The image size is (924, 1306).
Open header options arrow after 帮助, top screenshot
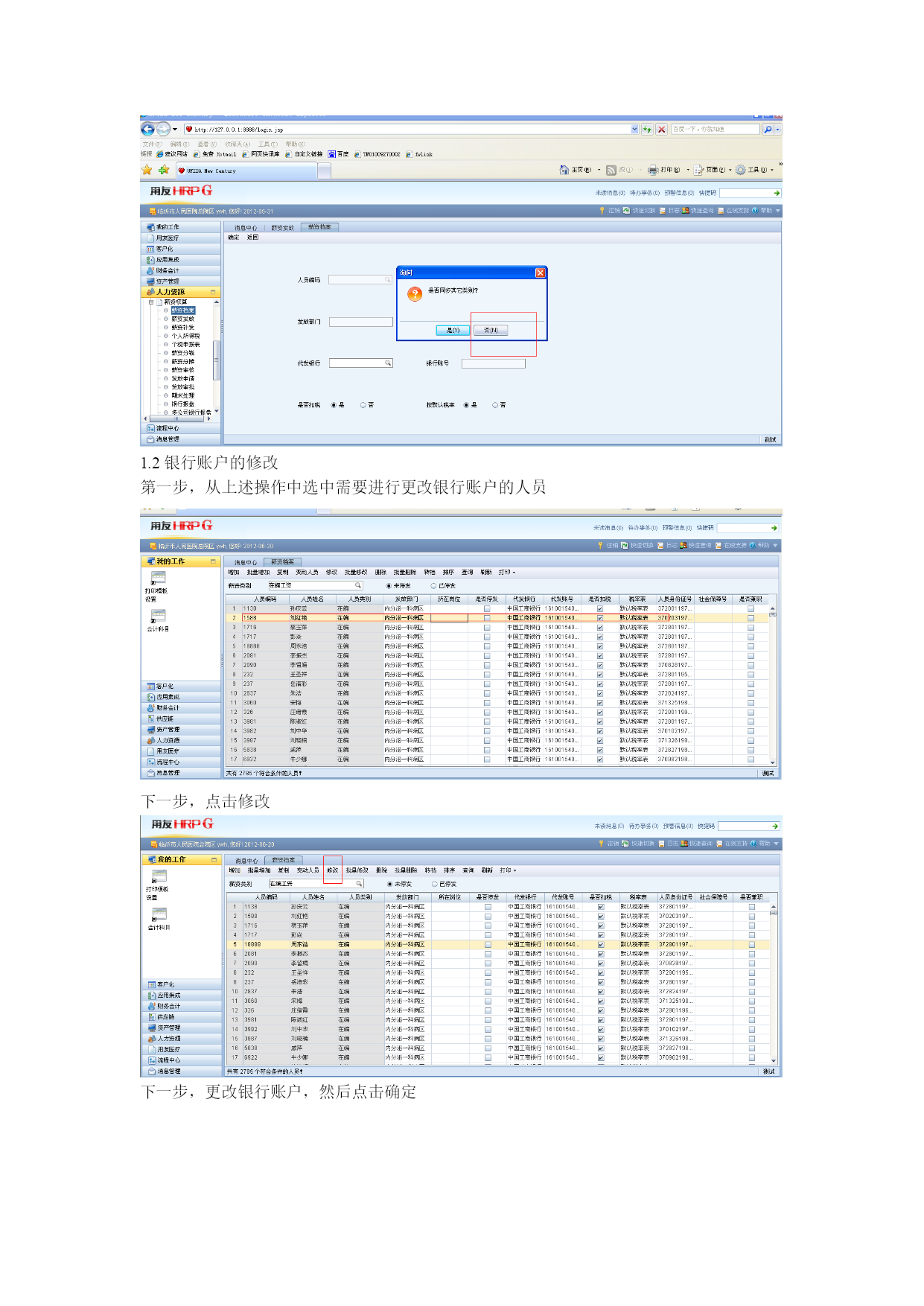point(777,211)
